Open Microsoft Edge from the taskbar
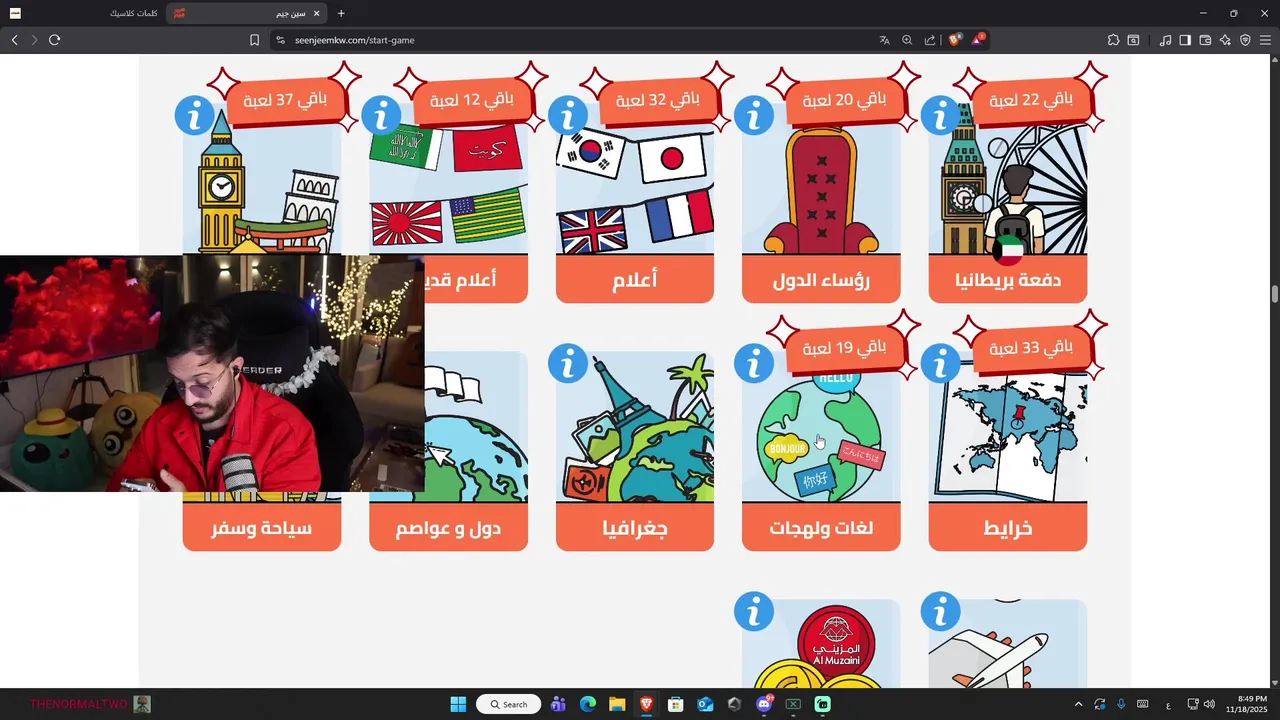The height and width of the screenshot is (720, 1280). [x=588, y=704]
